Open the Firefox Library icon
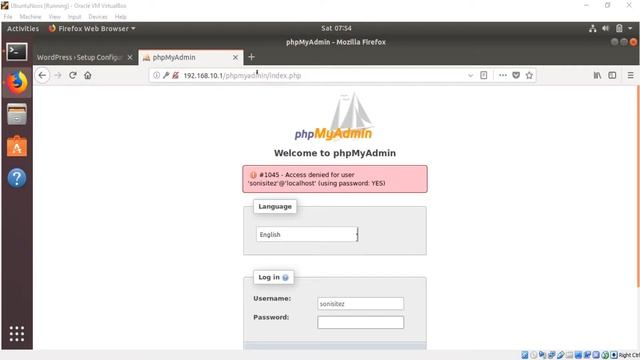Image resolution: width=640 pixels, height=360 pixels. (x=597, y=75)
